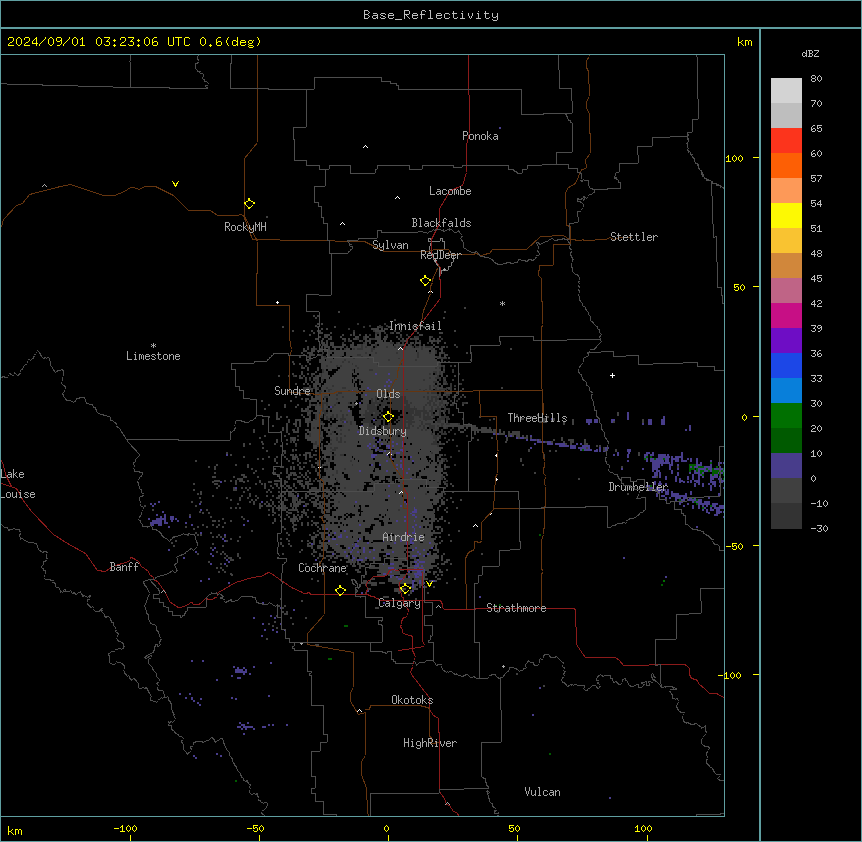Pick the light blue 30-33 dBZ swatch

tap(786, 390)
